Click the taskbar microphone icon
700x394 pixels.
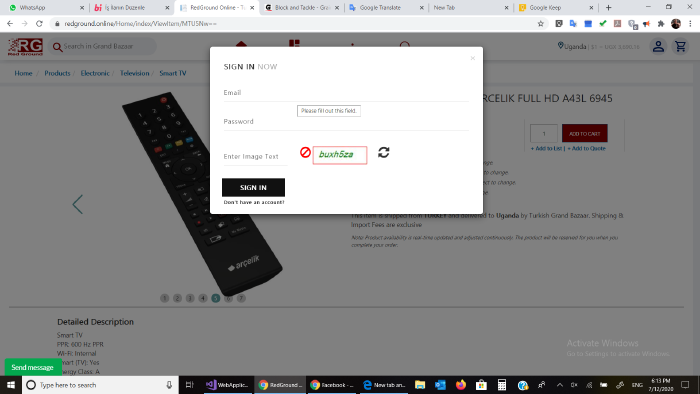pyautogui.click(x=169, y=385)
